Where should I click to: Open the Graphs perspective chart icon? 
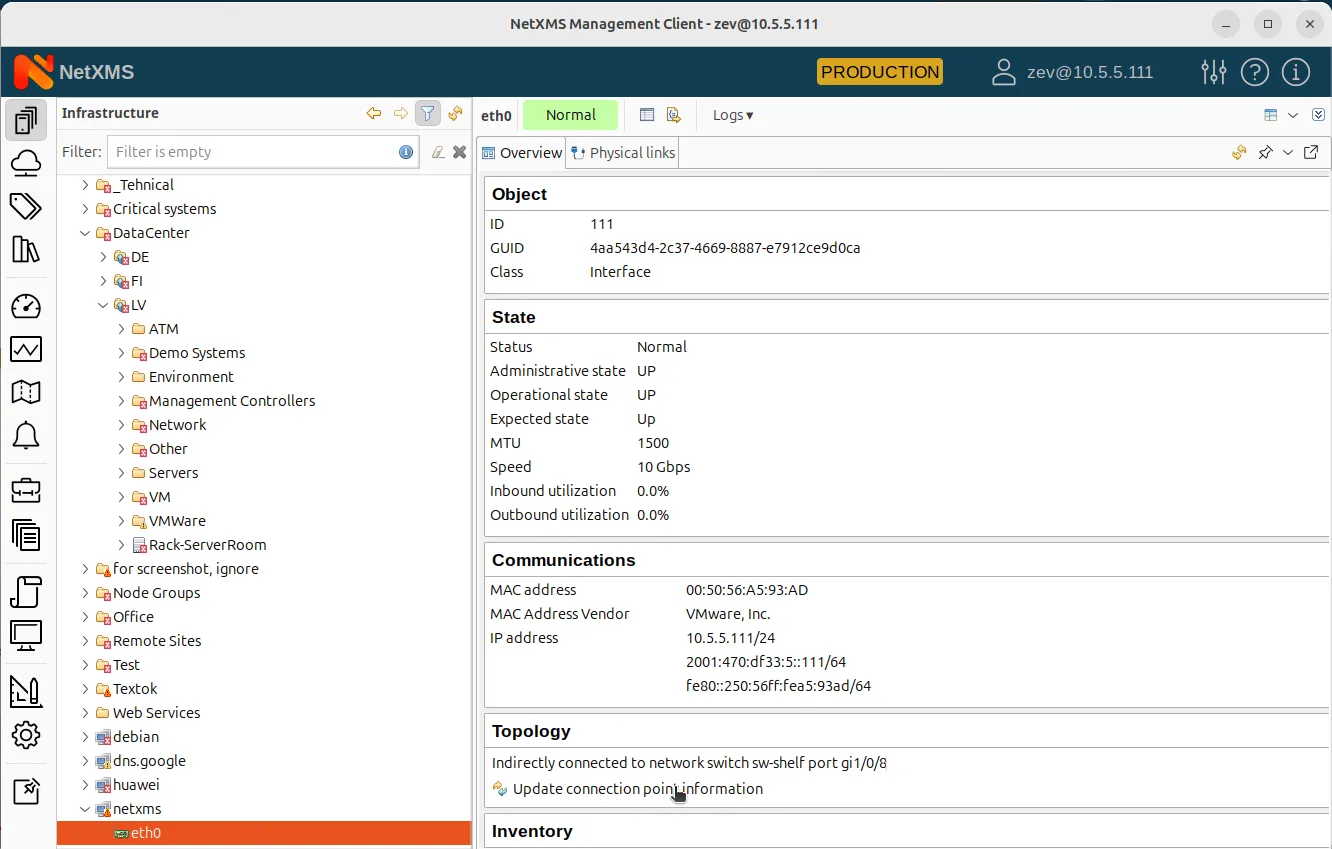[x=26, y=349]
